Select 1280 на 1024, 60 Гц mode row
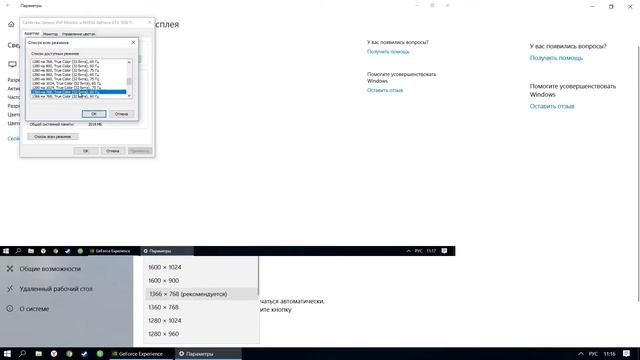Screen dimensions: 640x360 coord(78,83)
